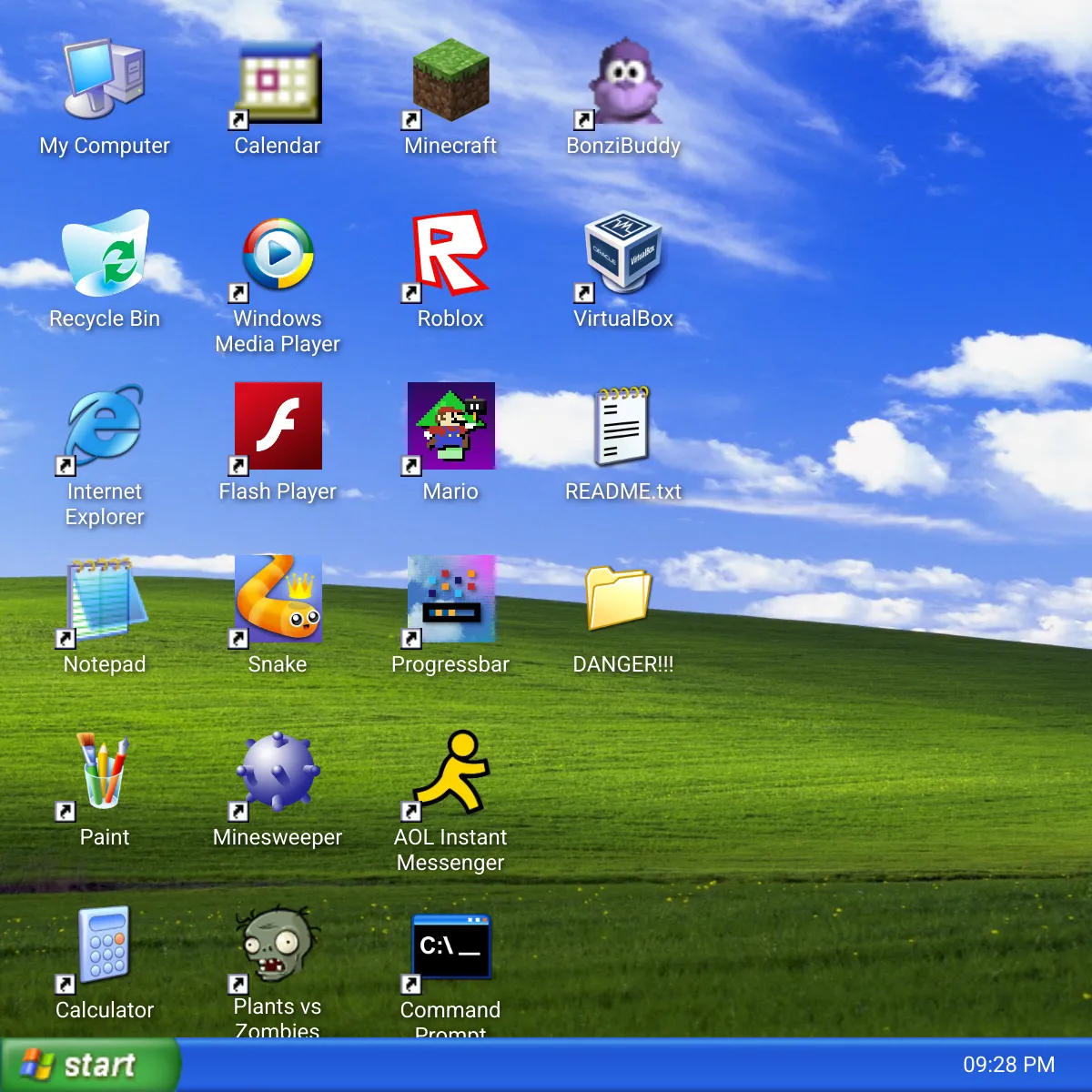Click the purple BonziBuddy gorilla icon
This screenshot has height=1092, width=1092.
coord(623,80)
